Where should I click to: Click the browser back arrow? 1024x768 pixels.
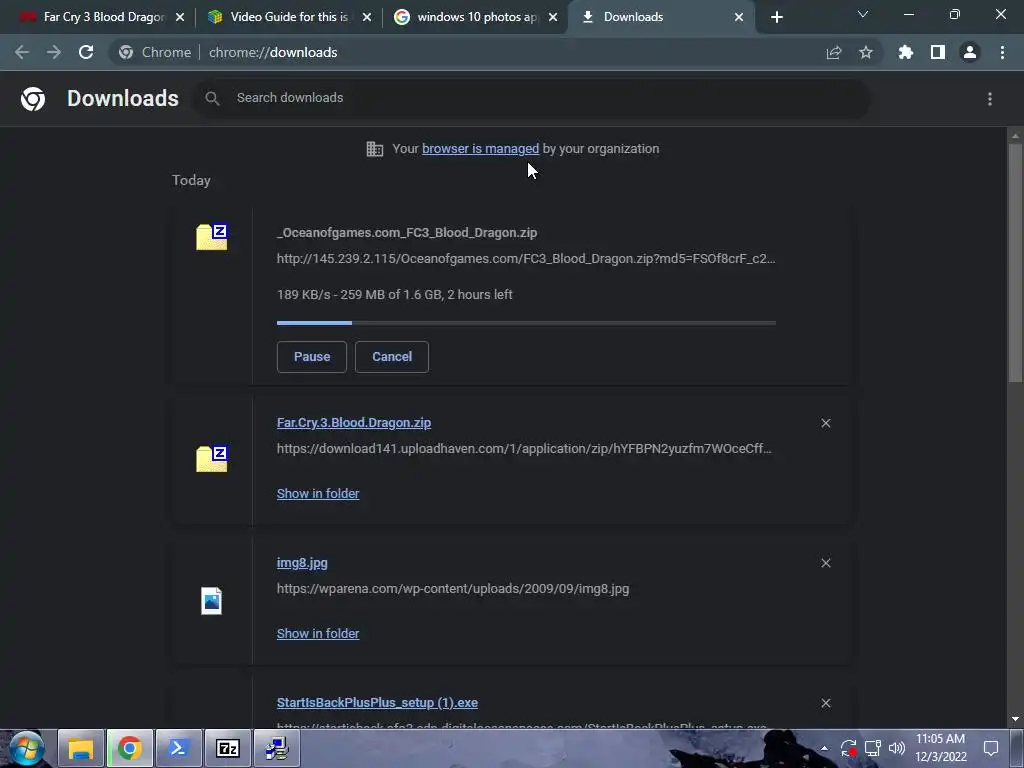point(22,52)
